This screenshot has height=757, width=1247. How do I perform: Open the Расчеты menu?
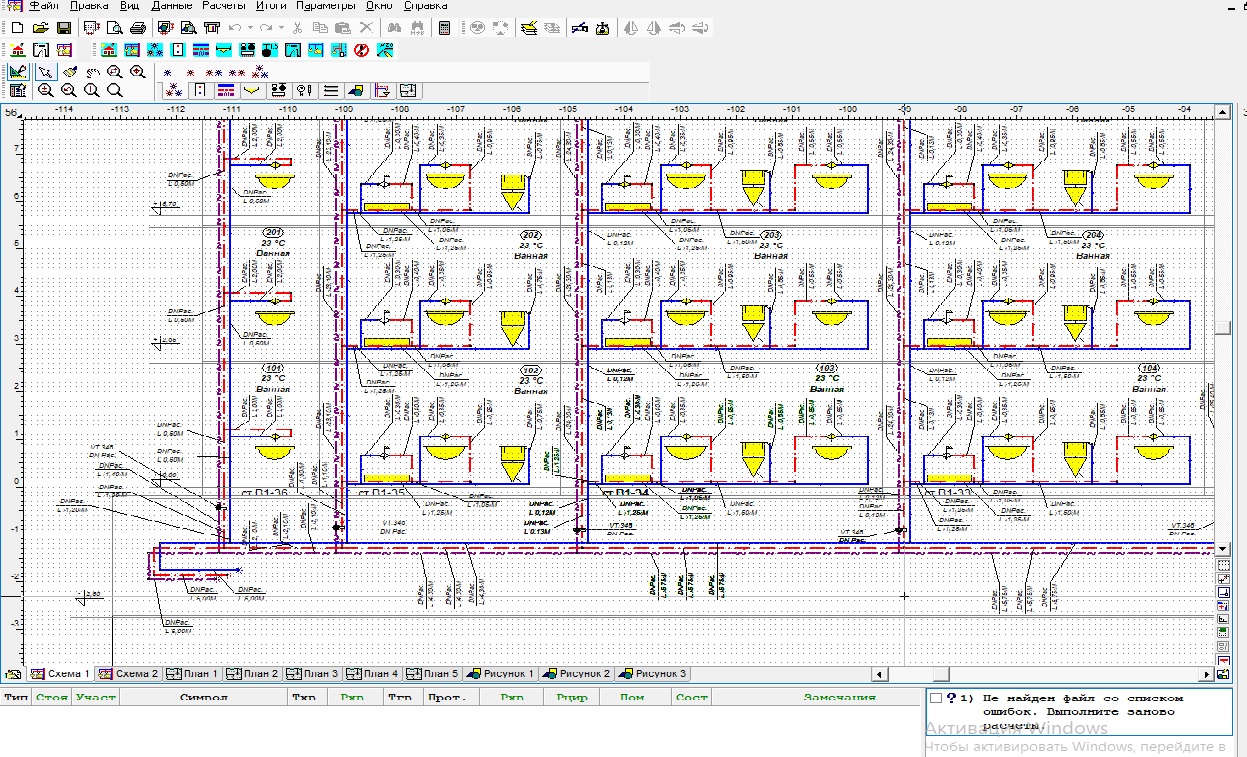click(x=222, y=6)
